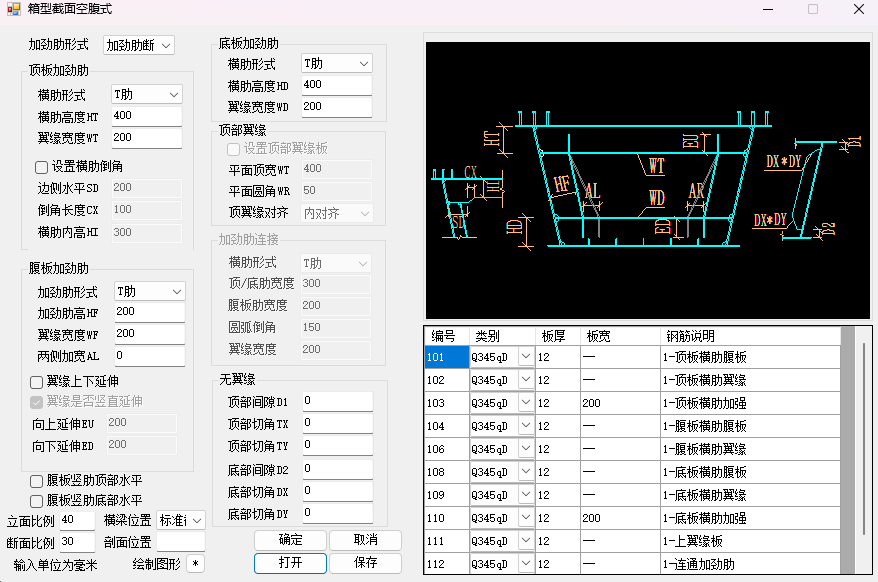Click the 取消 button
The width and height of the screenshot is (878, 582).
point(366,540)
